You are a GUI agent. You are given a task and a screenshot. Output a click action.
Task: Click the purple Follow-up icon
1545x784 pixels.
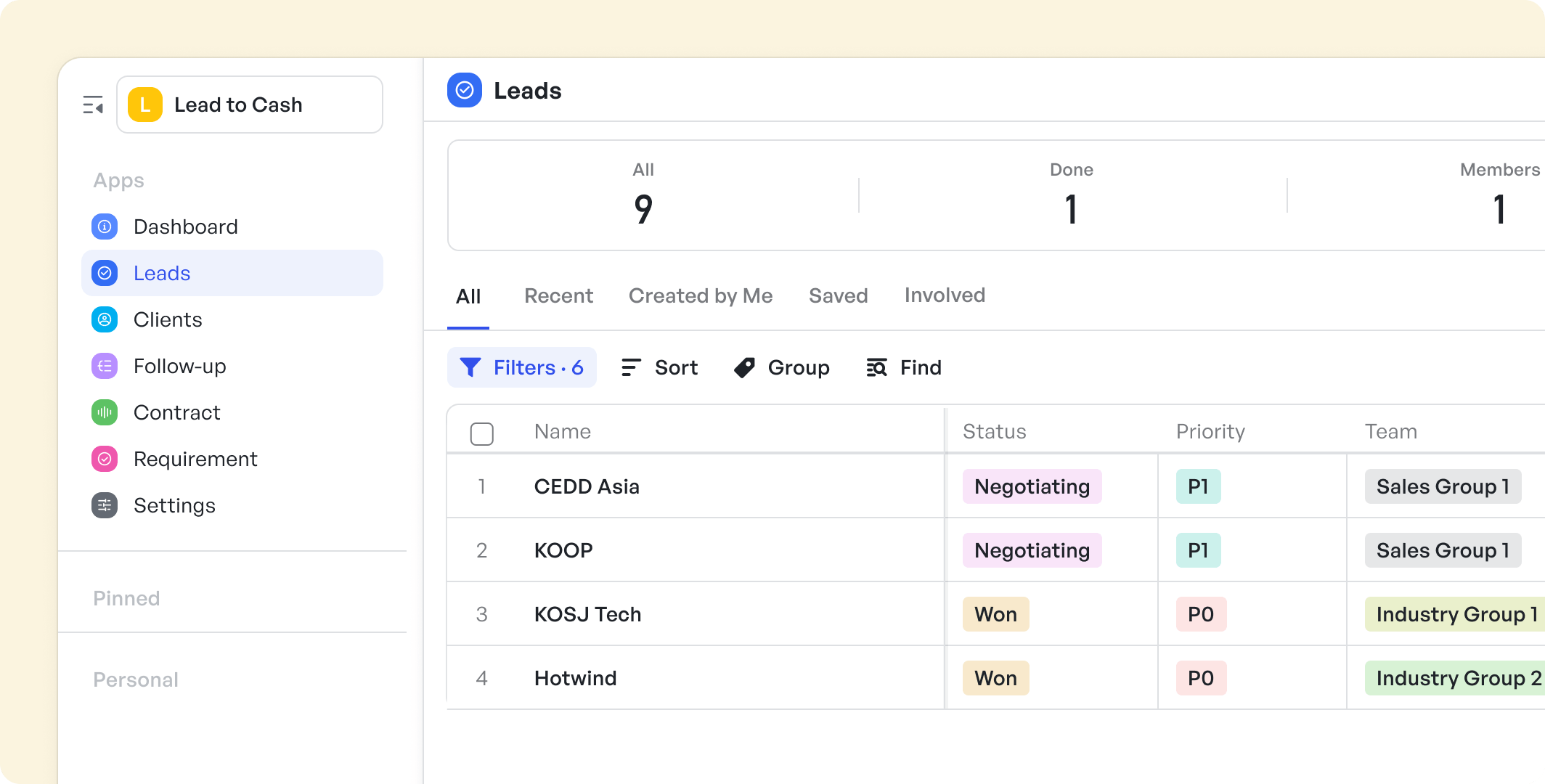click(x=105, y=366)
